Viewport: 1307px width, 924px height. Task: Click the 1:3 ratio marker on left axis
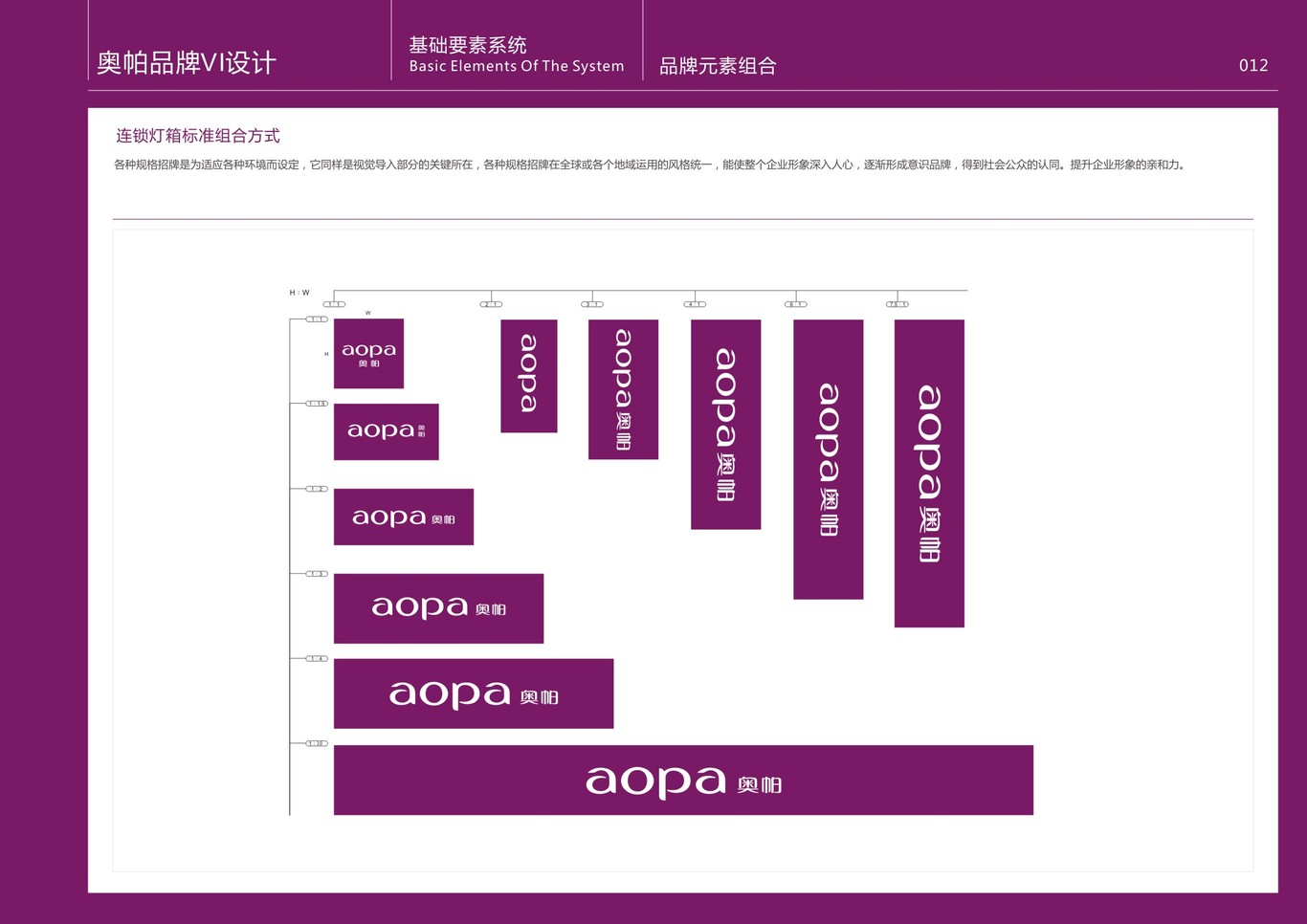click(317, 574)
